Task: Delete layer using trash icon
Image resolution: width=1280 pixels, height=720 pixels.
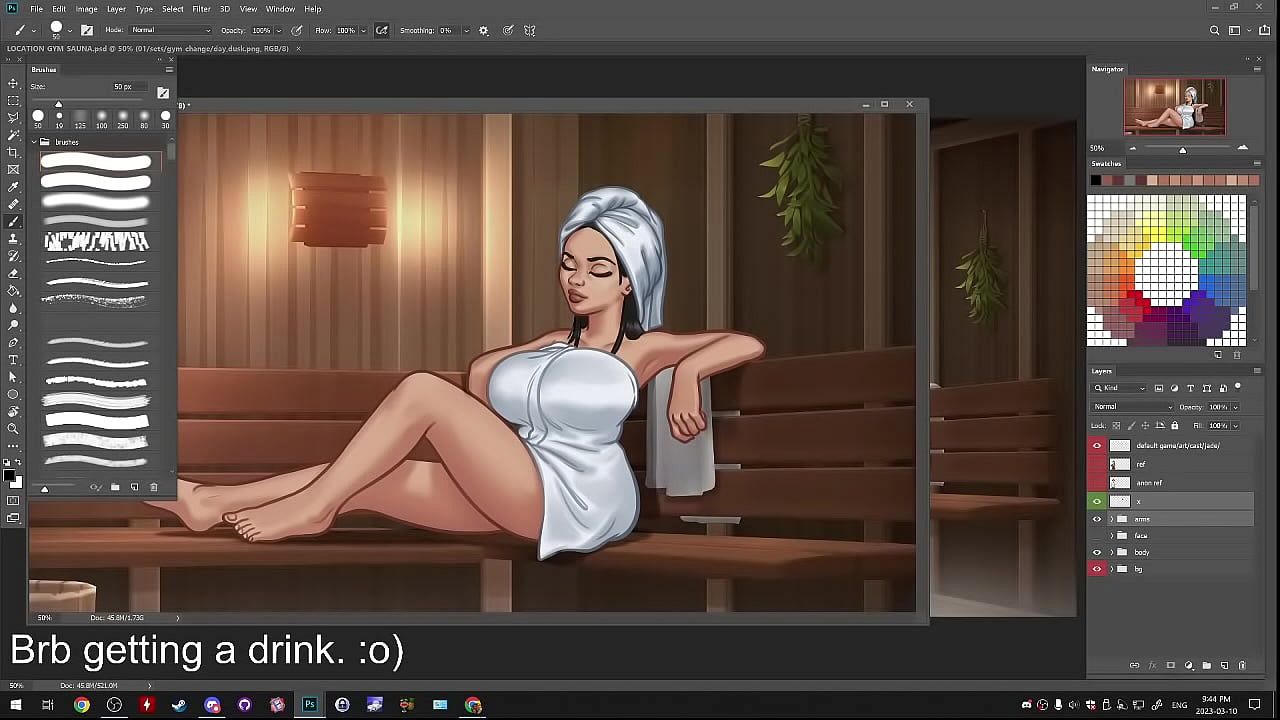Action: (x=1242, y=665)
